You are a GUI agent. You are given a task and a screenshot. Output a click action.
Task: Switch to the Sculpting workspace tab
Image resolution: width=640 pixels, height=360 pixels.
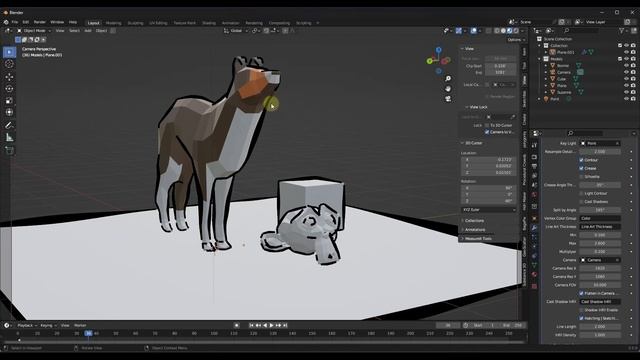click(136, 23)
